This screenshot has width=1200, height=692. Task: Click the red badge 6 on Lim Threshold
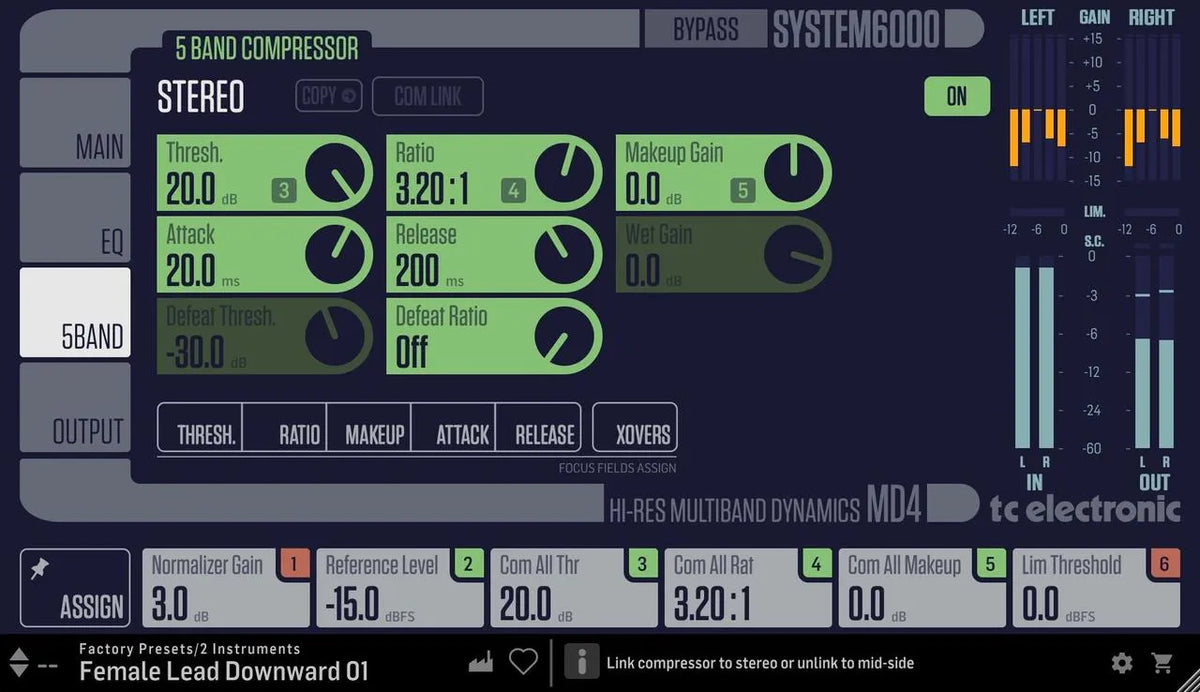[x=1166, y=564]
